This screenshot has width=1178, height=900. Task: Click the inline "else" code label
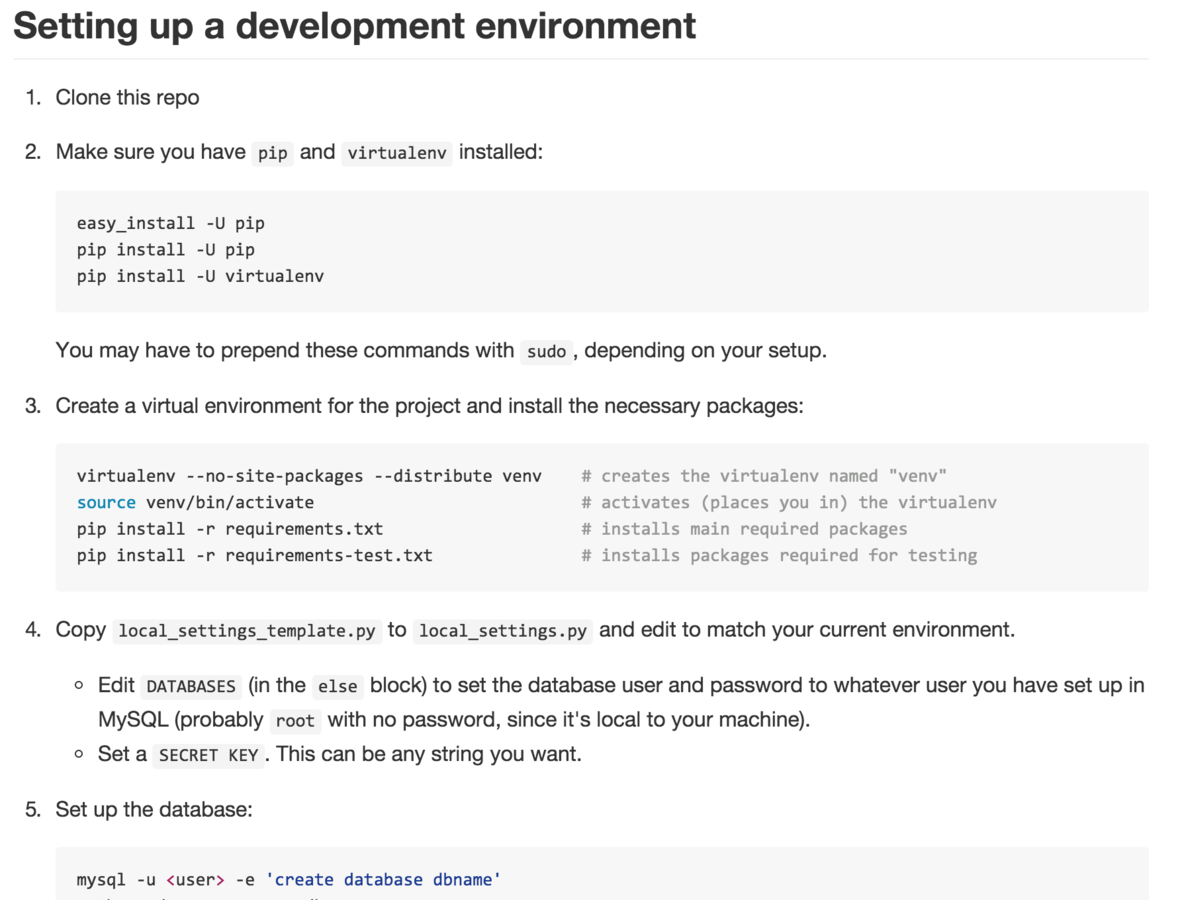[337, 687]
